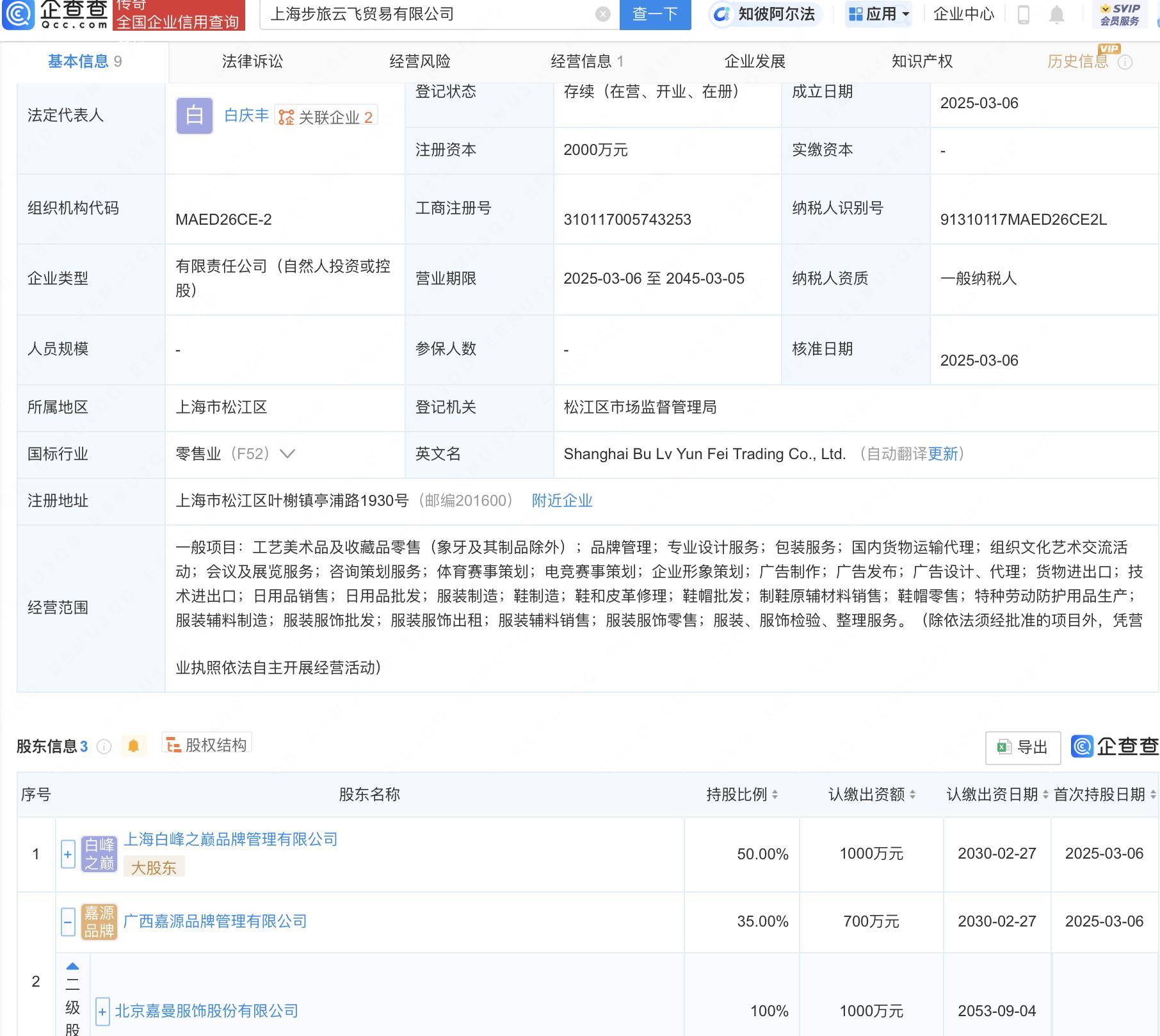
Task: Click 松江区市场监督管理局 text
Action: tap(640, 407)
